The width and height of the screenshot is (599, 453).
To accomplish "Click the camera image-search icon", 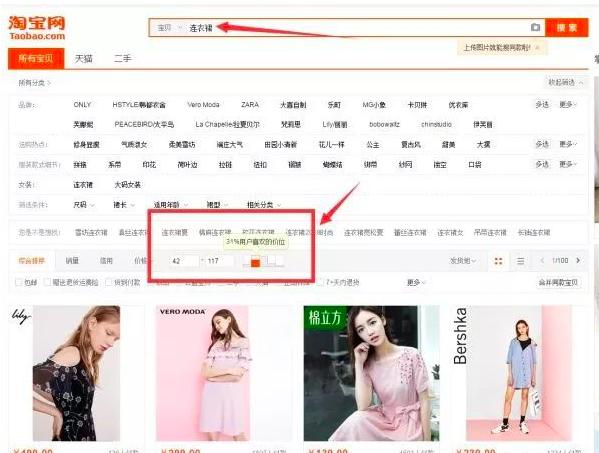I will 535,28.
